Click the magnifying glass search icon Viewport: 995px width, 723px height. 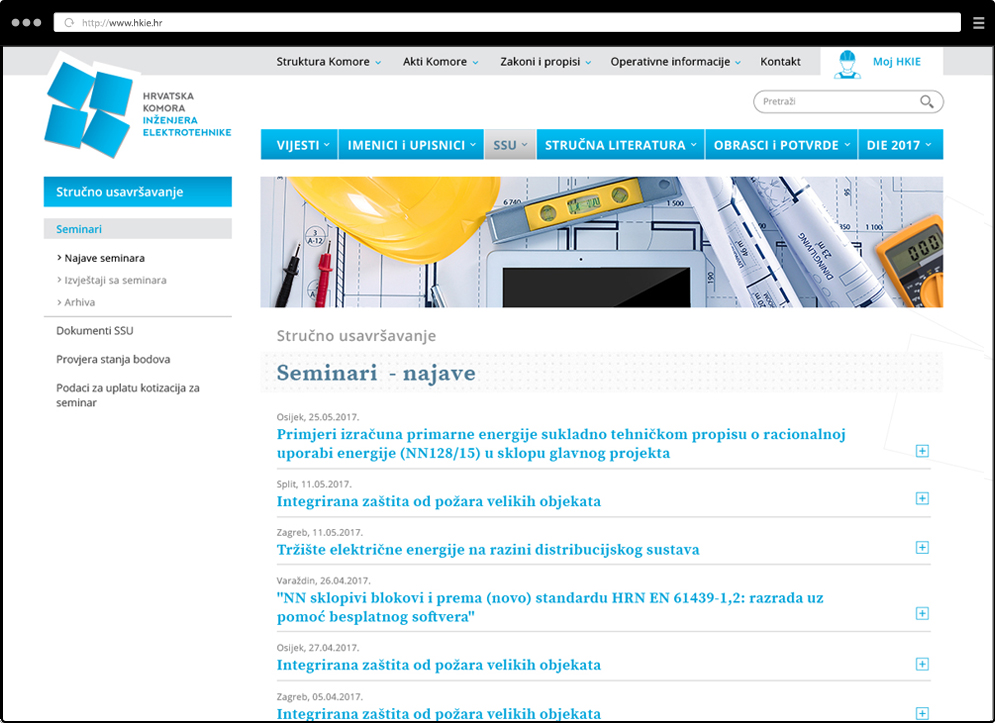[927, 102]
